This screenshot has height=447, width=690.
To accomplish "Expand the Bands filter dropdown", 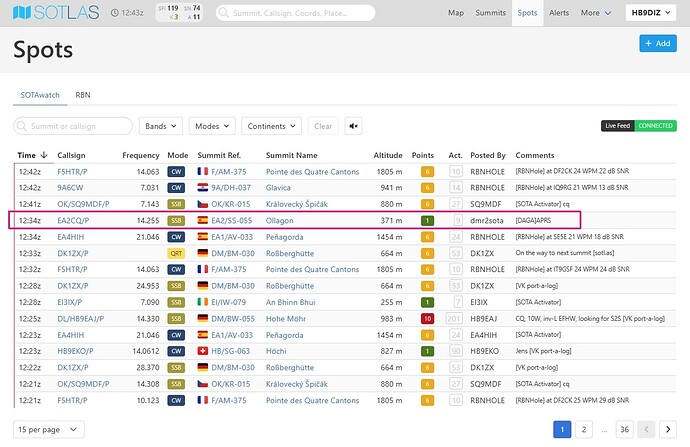I will point(161,127).
